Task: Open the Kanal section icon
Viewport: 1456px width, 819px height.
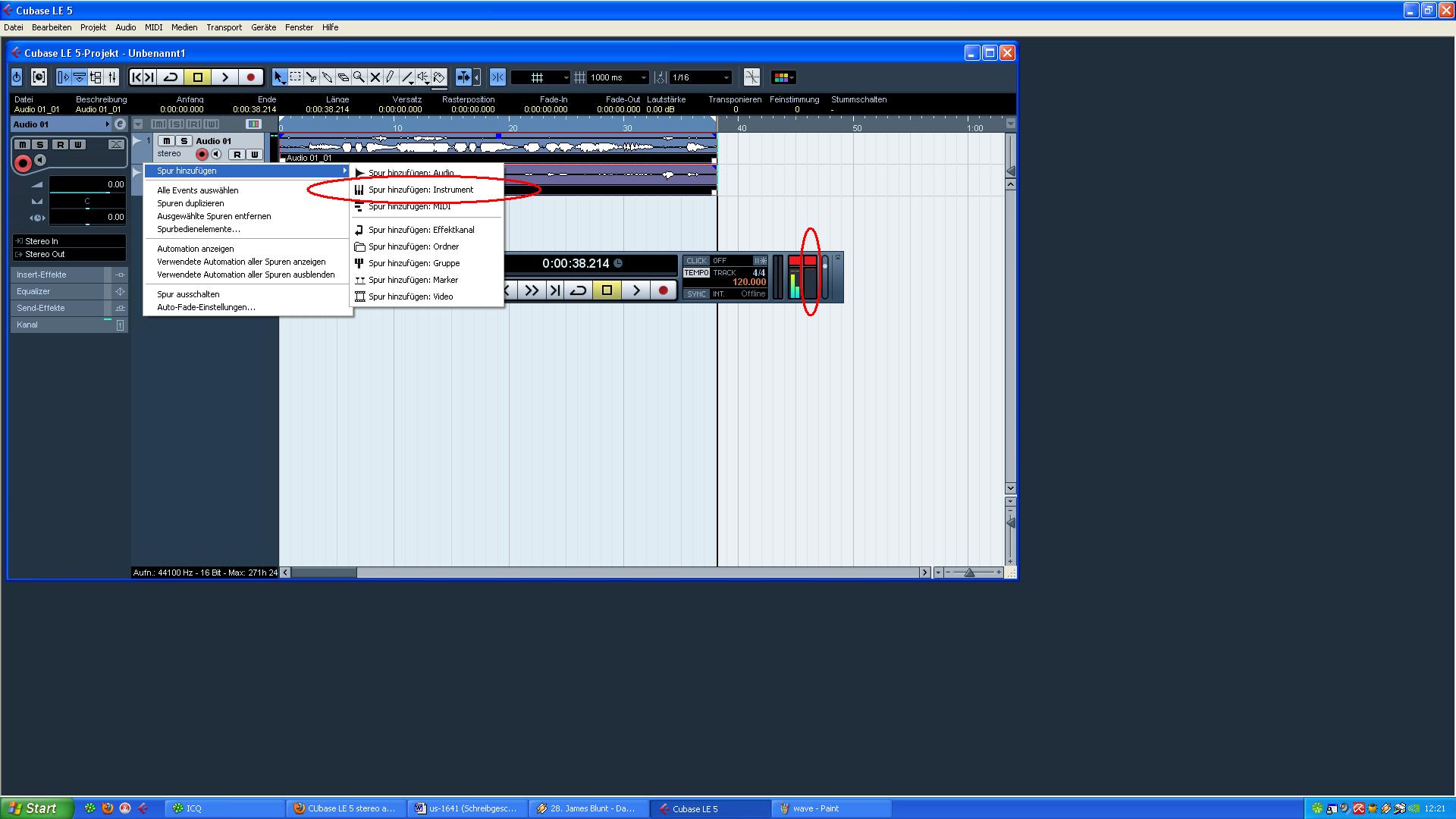Action: (x=120, y=325)
